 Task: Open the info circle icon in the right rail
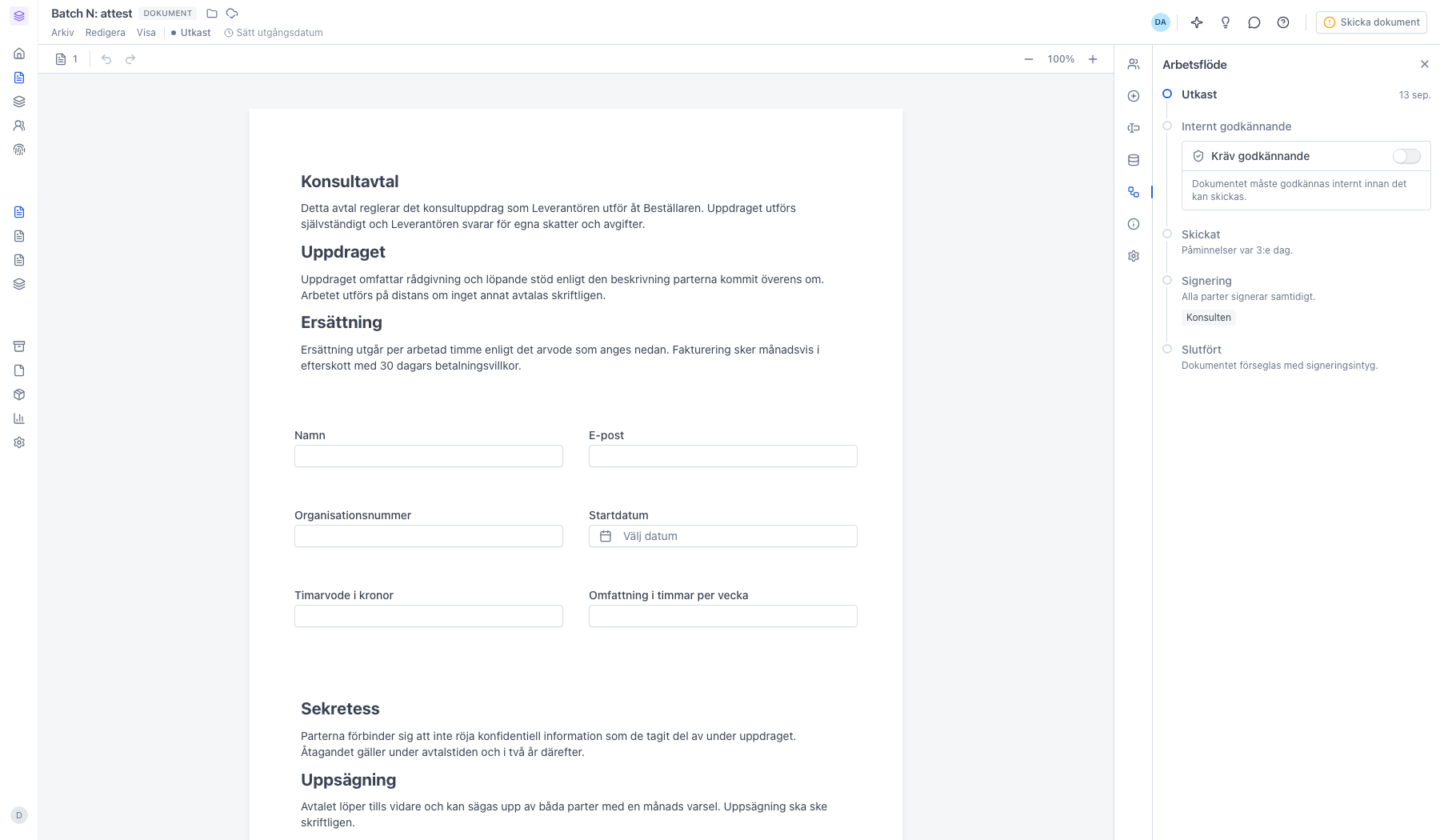[x=1134, y=224]
